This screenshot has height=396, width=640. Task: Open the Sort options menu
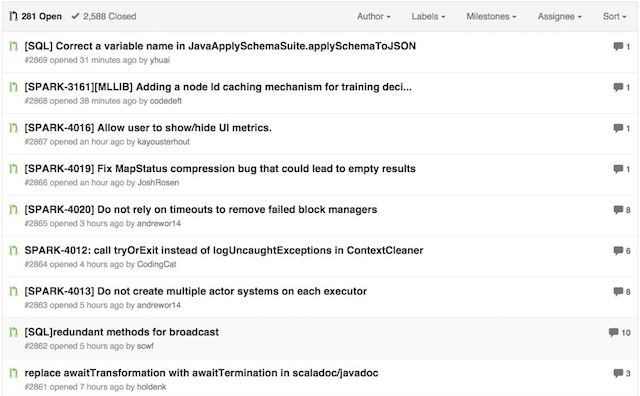(614, 16)
